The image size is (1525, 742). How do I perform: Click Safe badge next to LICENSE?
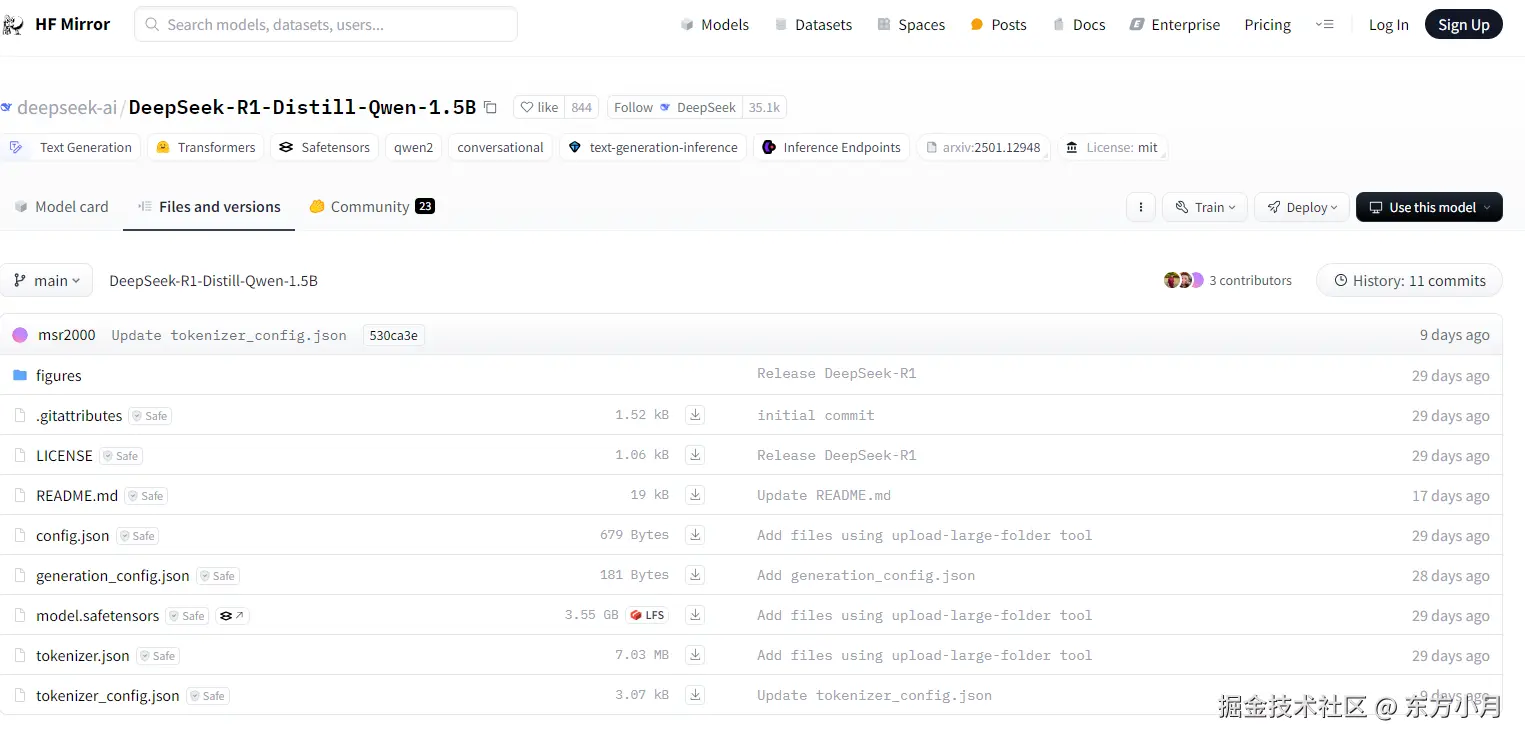coord(121,456)
